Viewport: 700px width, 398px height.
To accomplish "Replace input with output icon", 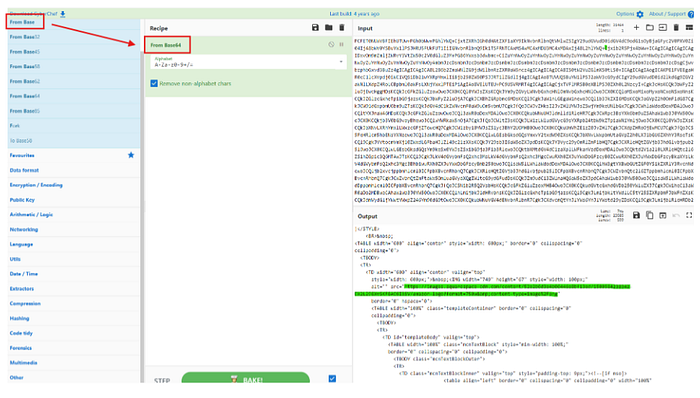I will click(x=663, y=216).
